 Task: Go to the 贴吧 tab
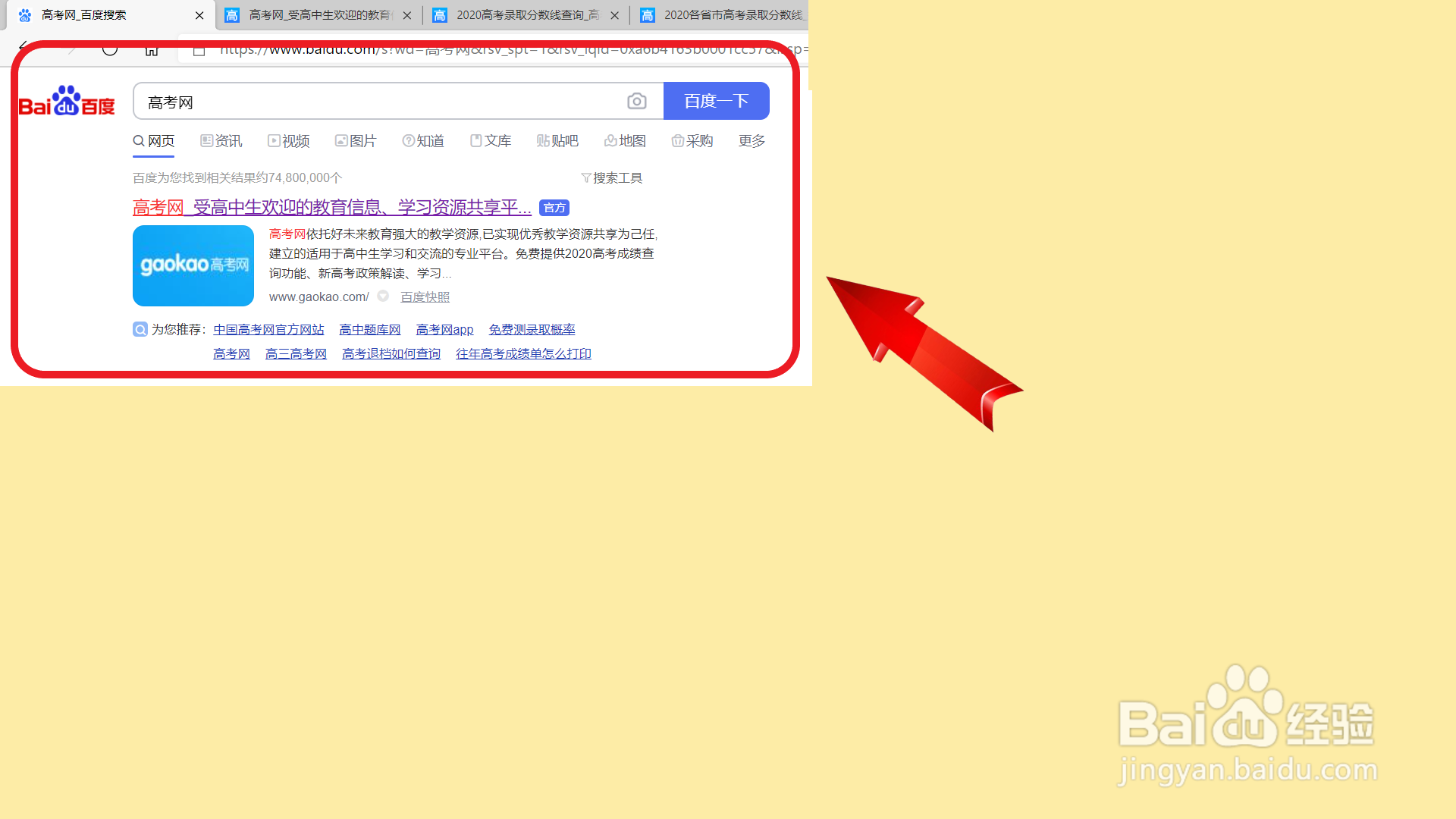[x=557, y=141]
